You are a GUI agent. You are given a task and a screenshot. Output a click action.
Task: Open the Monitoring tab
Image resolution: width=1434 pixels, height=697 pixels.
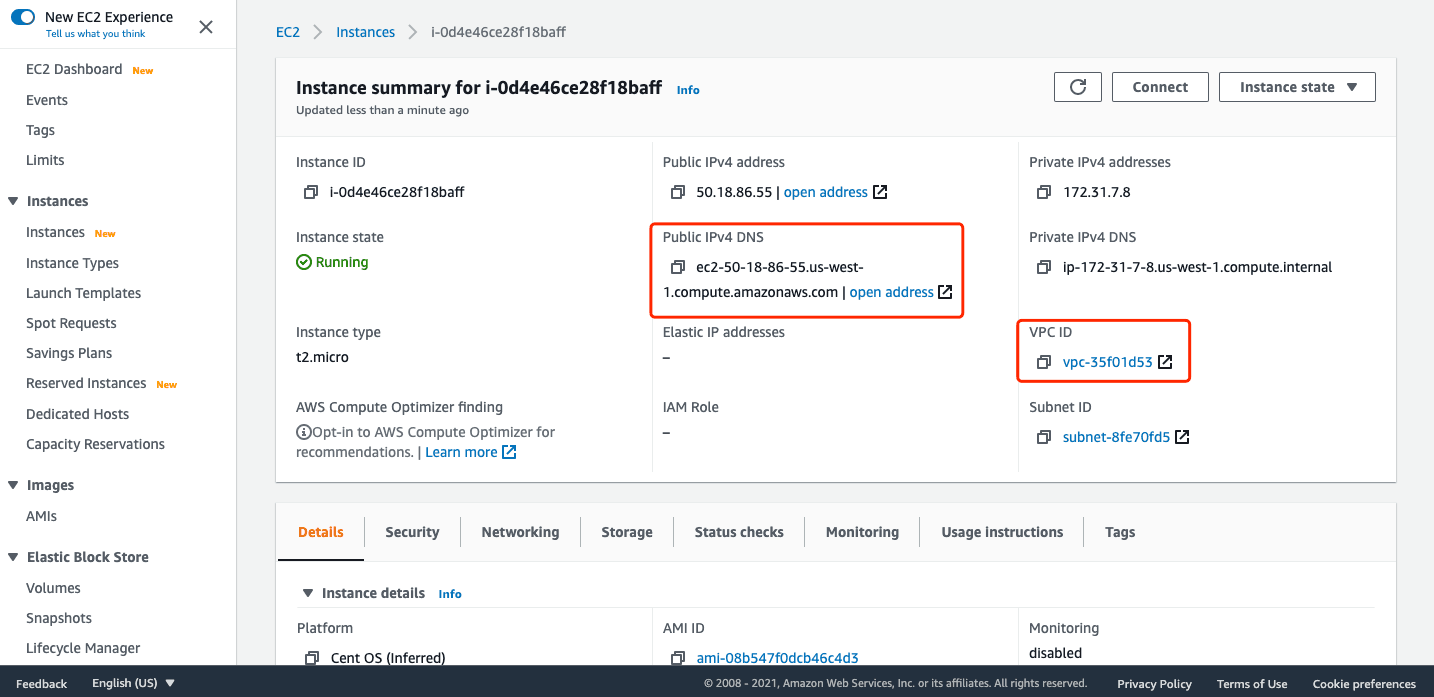point(862,532)
